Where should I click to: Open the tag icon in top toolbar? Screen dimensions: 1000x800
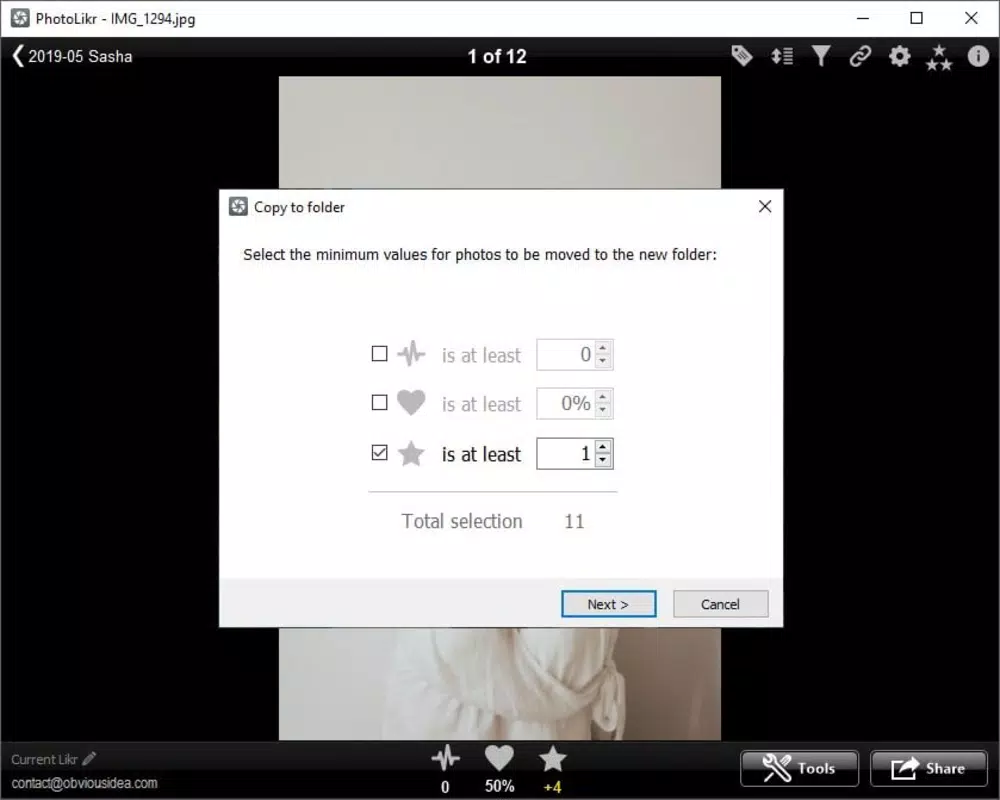click(742, 56)
